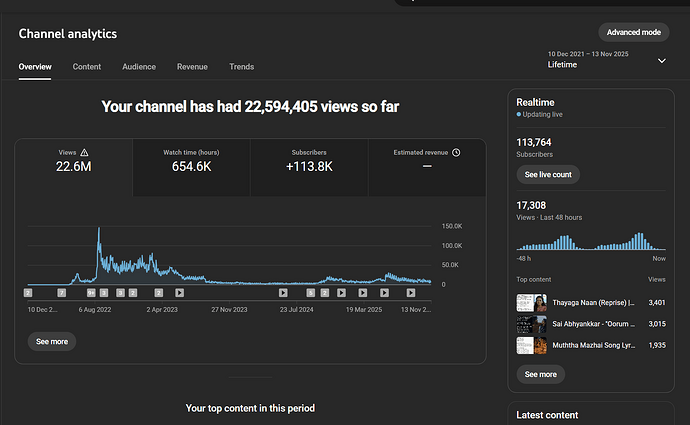Expand the date range dropdown chevron
Image resolution: width=690 pixels, height=425 pixels.
661,61
